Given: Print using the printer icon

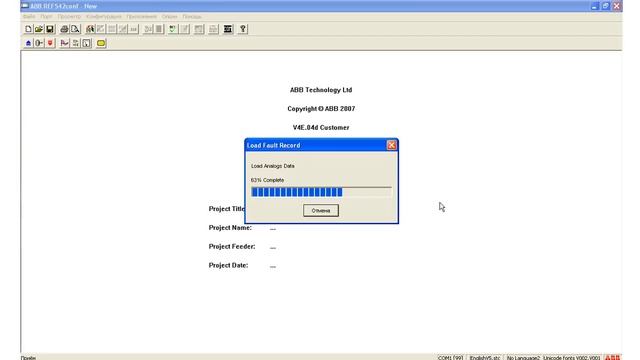Looking at the screenshot, I should coord(64,29).
